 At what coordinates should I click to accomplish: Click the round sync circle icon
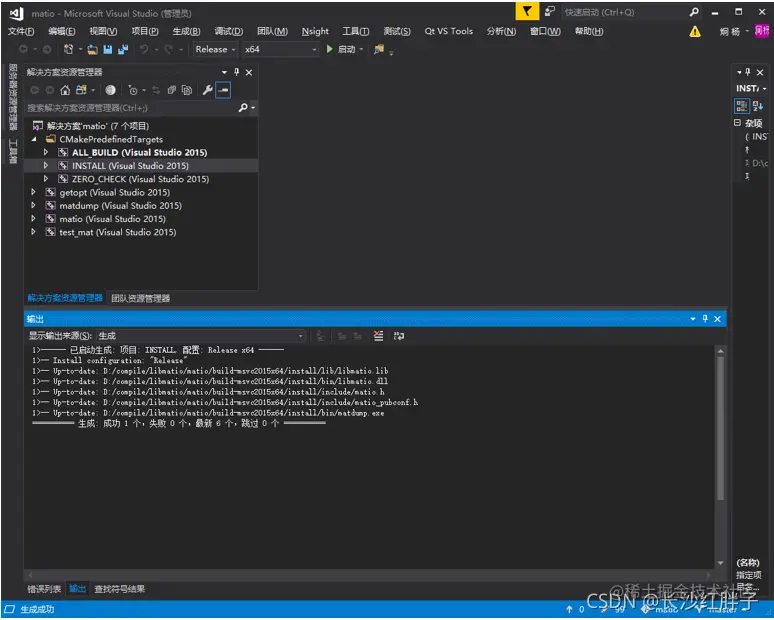point(111,90)
